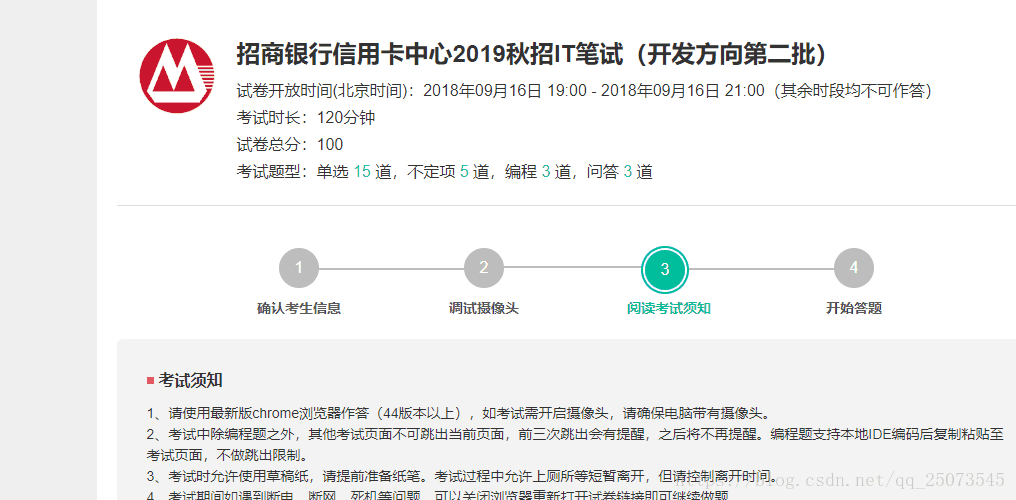
Task: Click the 考试时长：120分钟 text
Action: 305,119
